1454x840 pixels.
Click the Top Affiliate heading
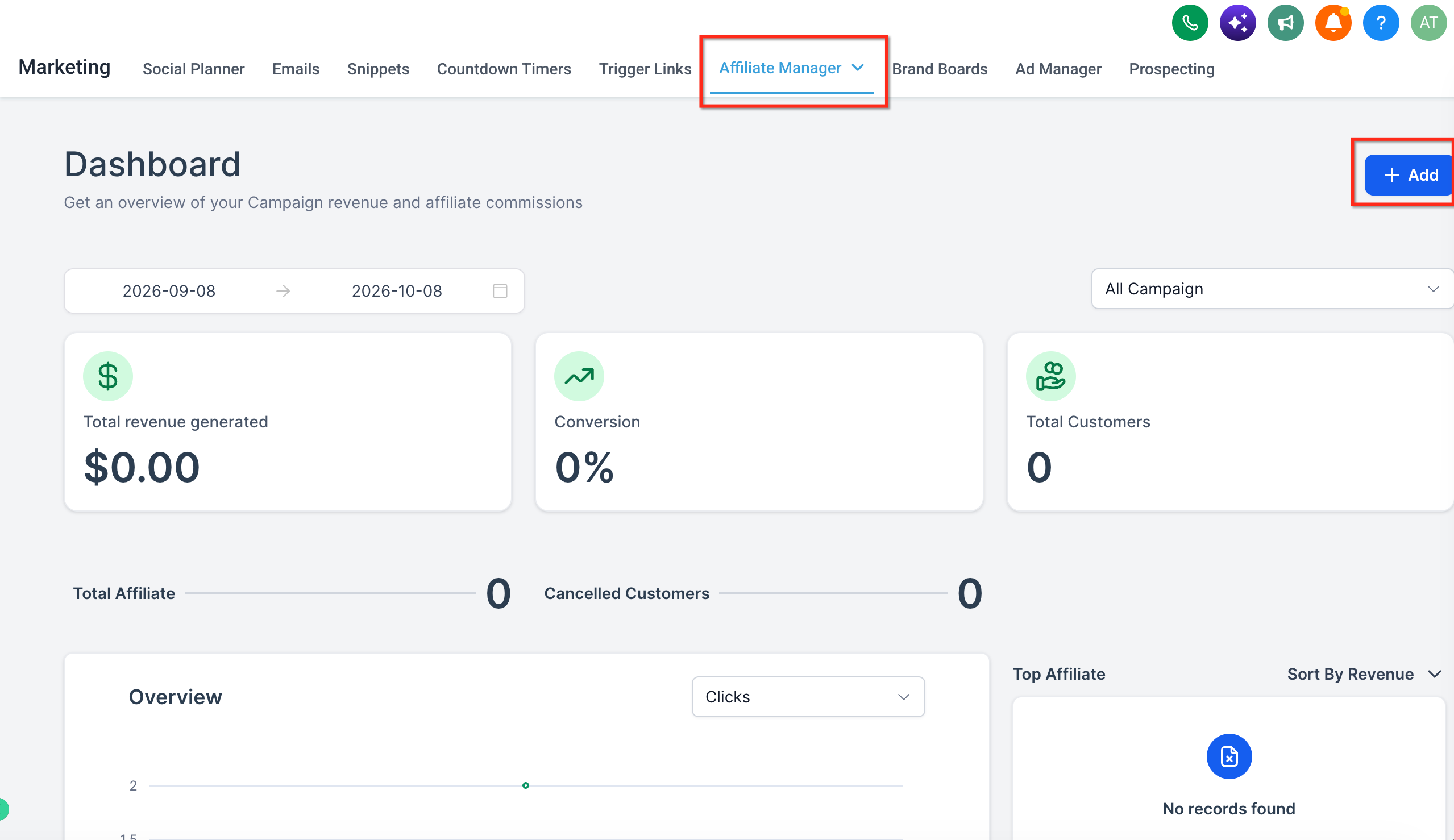coord(1059,674)
